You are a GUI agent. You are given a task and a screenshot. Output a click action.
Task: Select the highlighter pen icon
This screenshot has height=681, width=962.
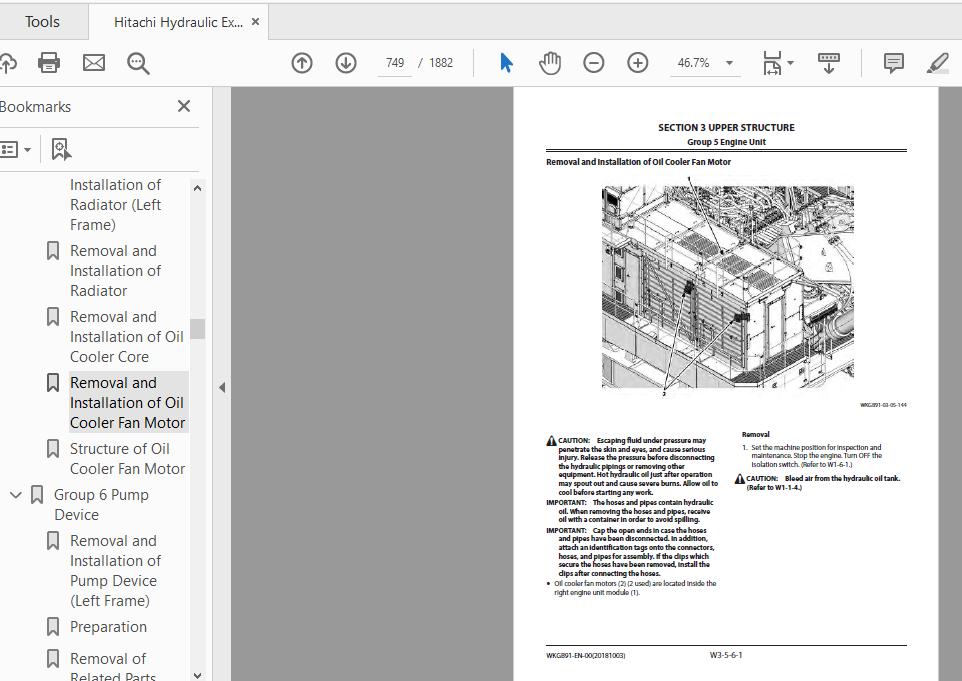pos(936,62)
